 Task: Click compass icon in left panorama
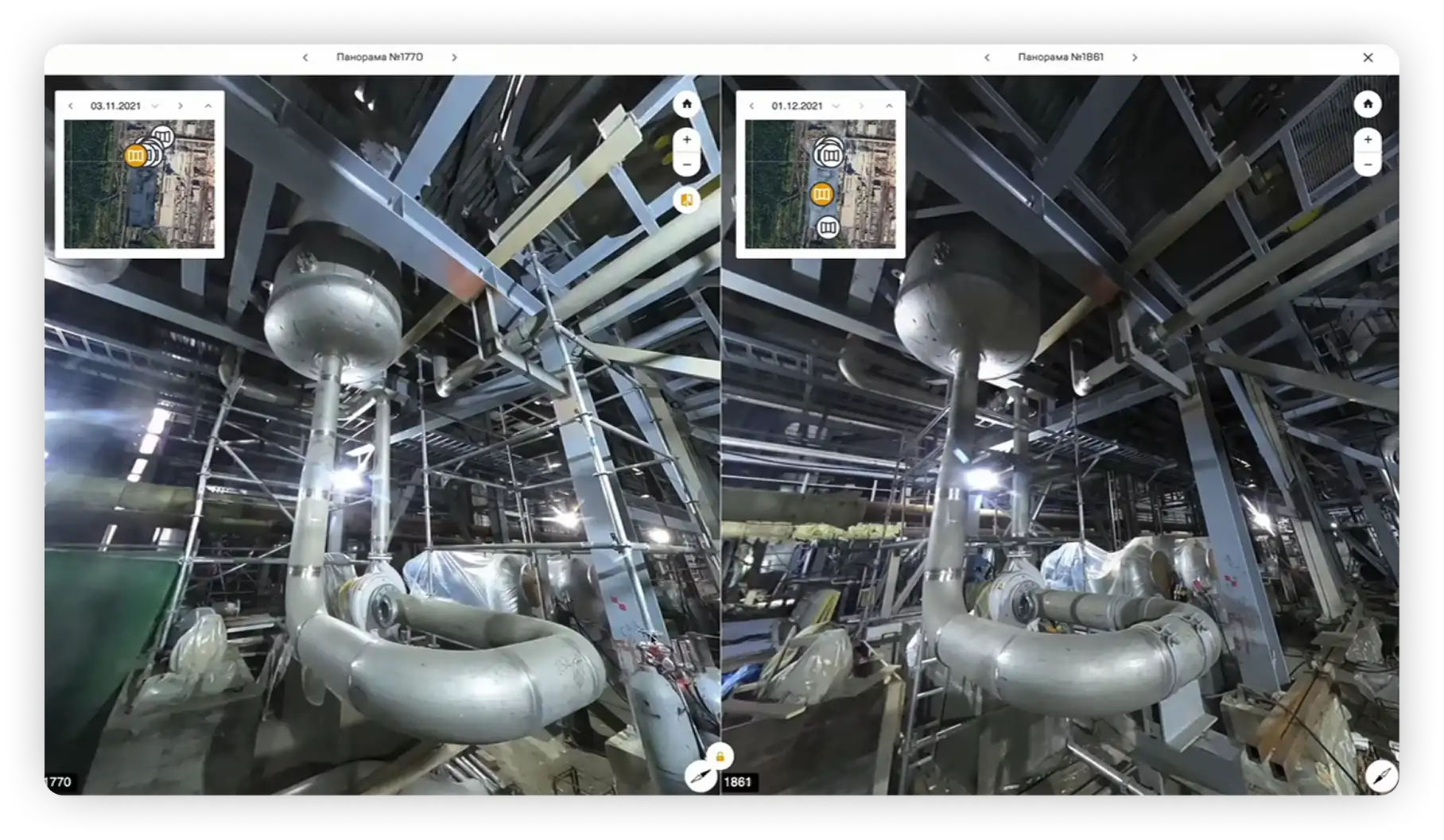click(701, 776)
